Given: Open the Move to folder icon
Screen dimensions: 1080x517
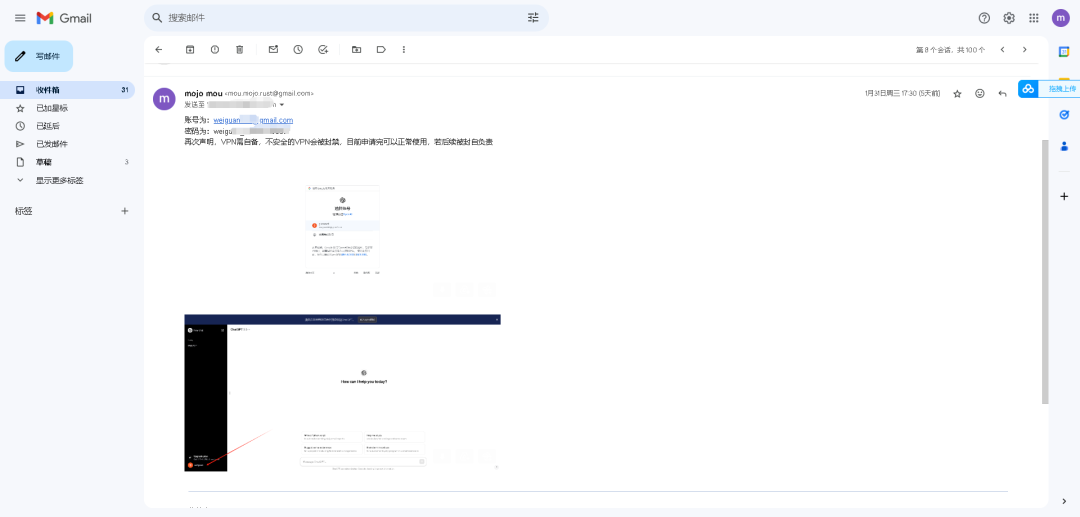Looking at the screenshot, I should pos(356,50).
